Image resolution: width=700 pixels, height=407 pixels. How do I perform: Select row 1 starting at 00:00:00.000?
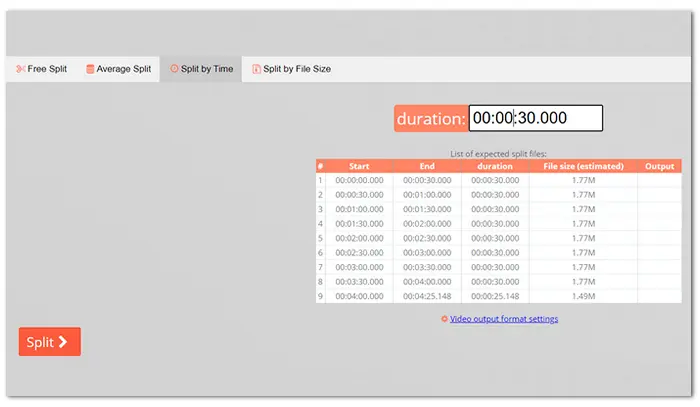pyautogui.click(x=359, y=181)
